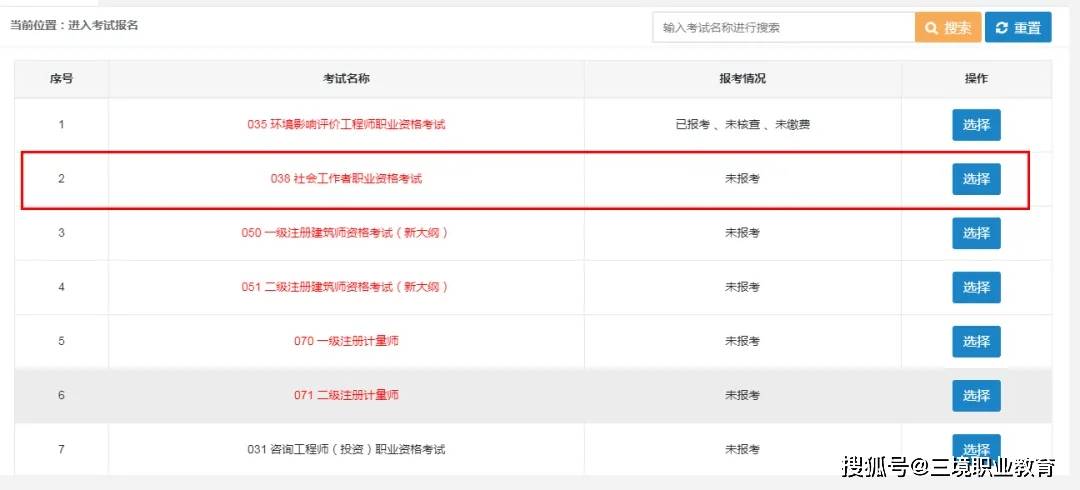Focus the exam name search input field
The height and width of the screenshot is (490, 1080).
(783, 28)
